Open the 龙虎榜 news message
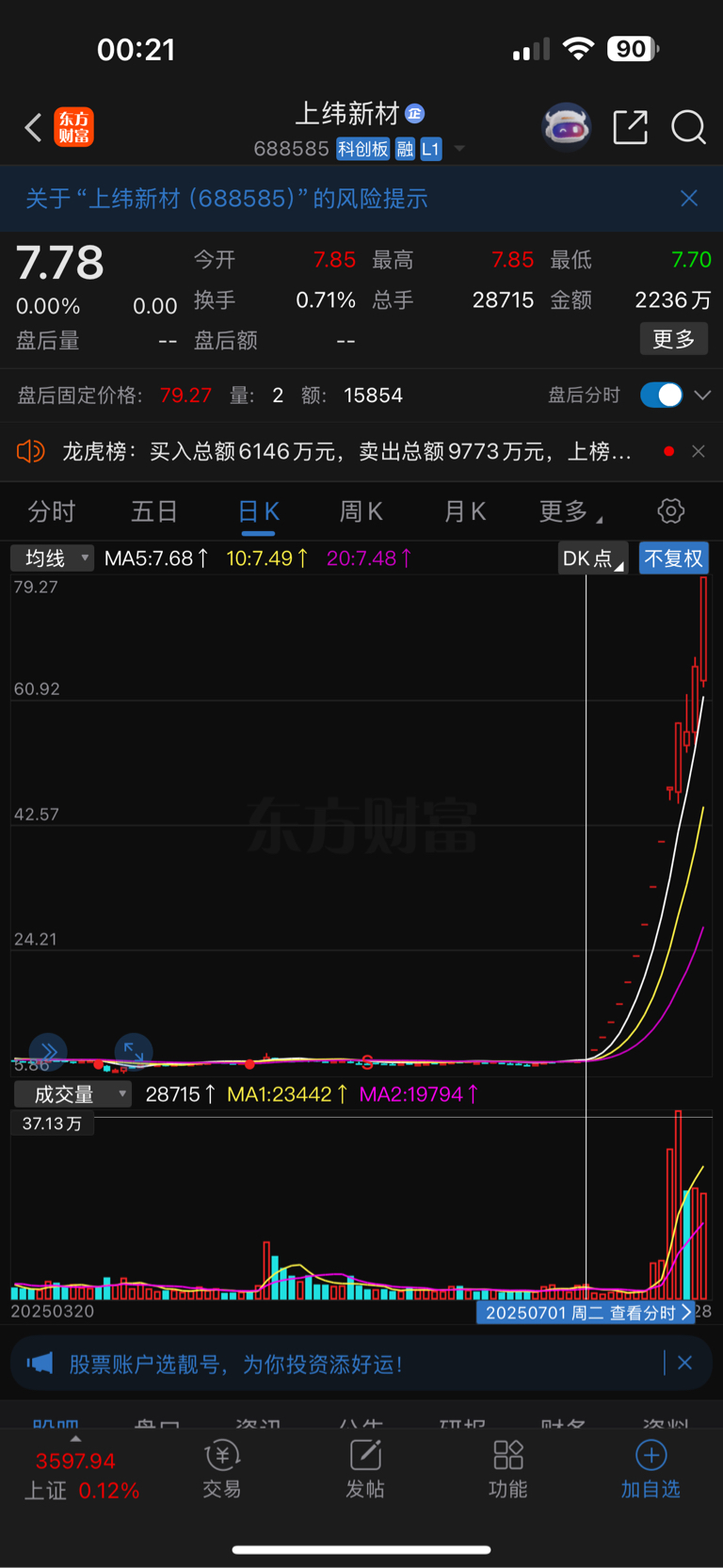Image resolution: width=723 pixels, height=1568 pixels. [x=346, y=452]
